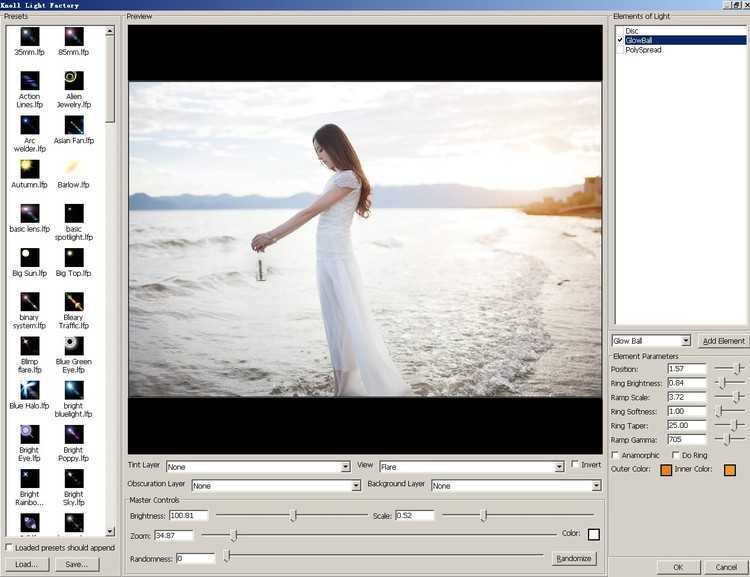Viewport: 750px width, 577px height.
Task: Apply the Bright Sky.lfp preset
Action: click(x=74, y=478)
